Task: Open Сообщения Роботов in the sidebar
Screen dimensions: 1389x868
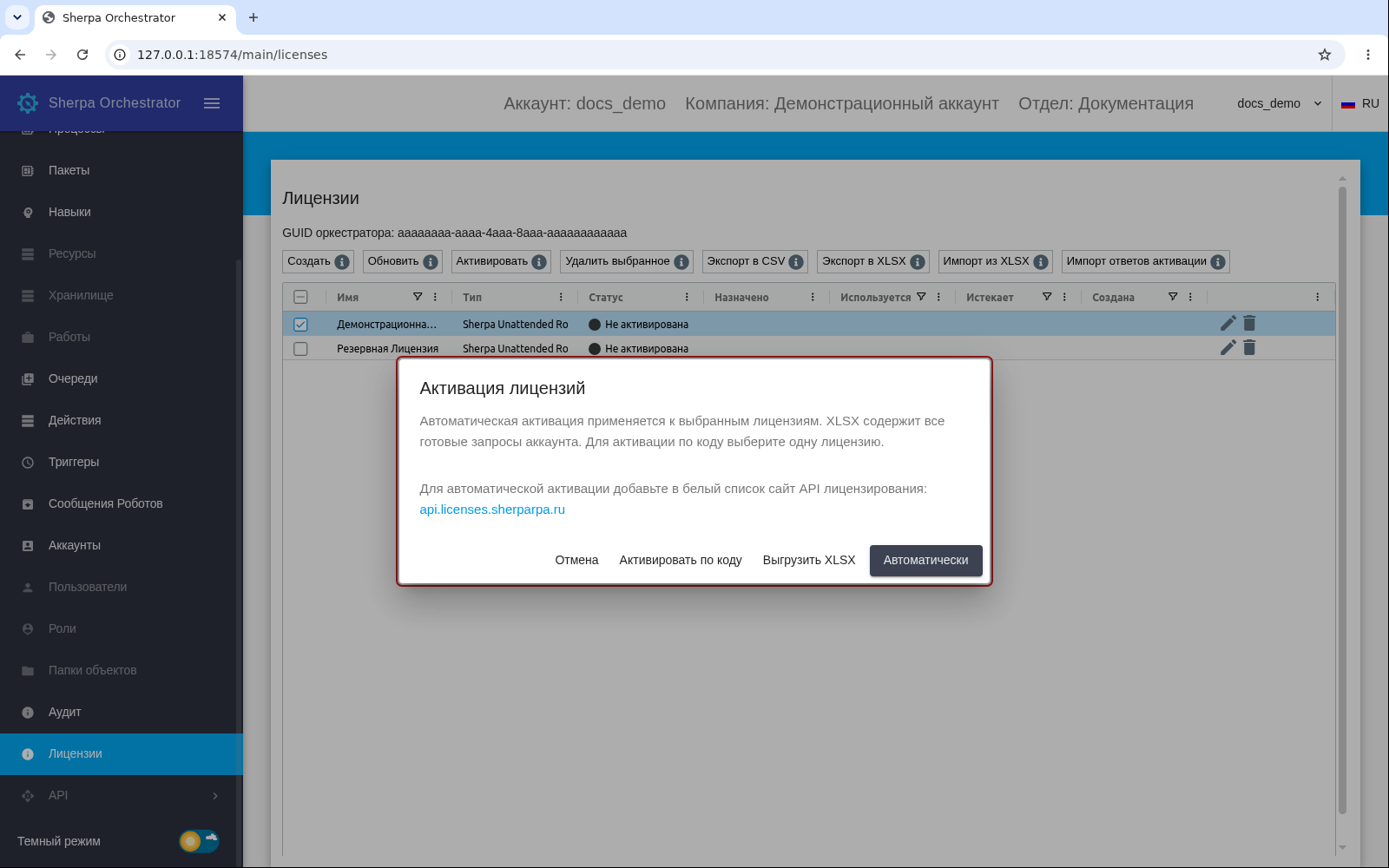Action: (121, 503)
